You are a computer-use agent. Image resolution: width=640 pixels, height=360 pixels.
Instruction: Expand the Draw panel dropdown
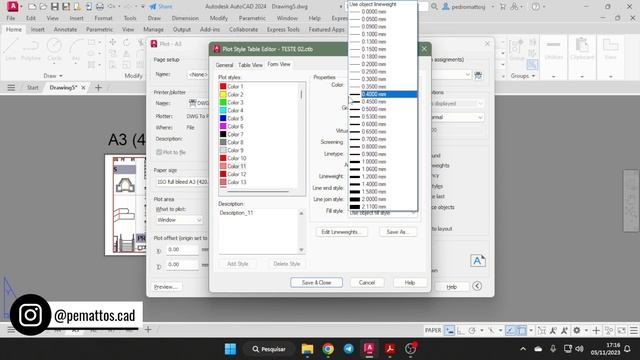53,76
